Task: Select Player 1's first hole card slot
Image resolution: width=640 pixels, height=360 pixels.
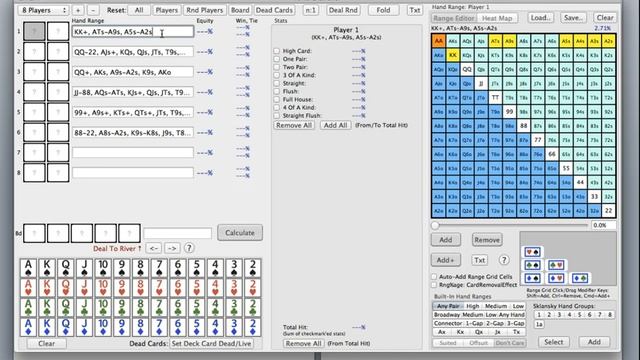Action: (34, 31)
